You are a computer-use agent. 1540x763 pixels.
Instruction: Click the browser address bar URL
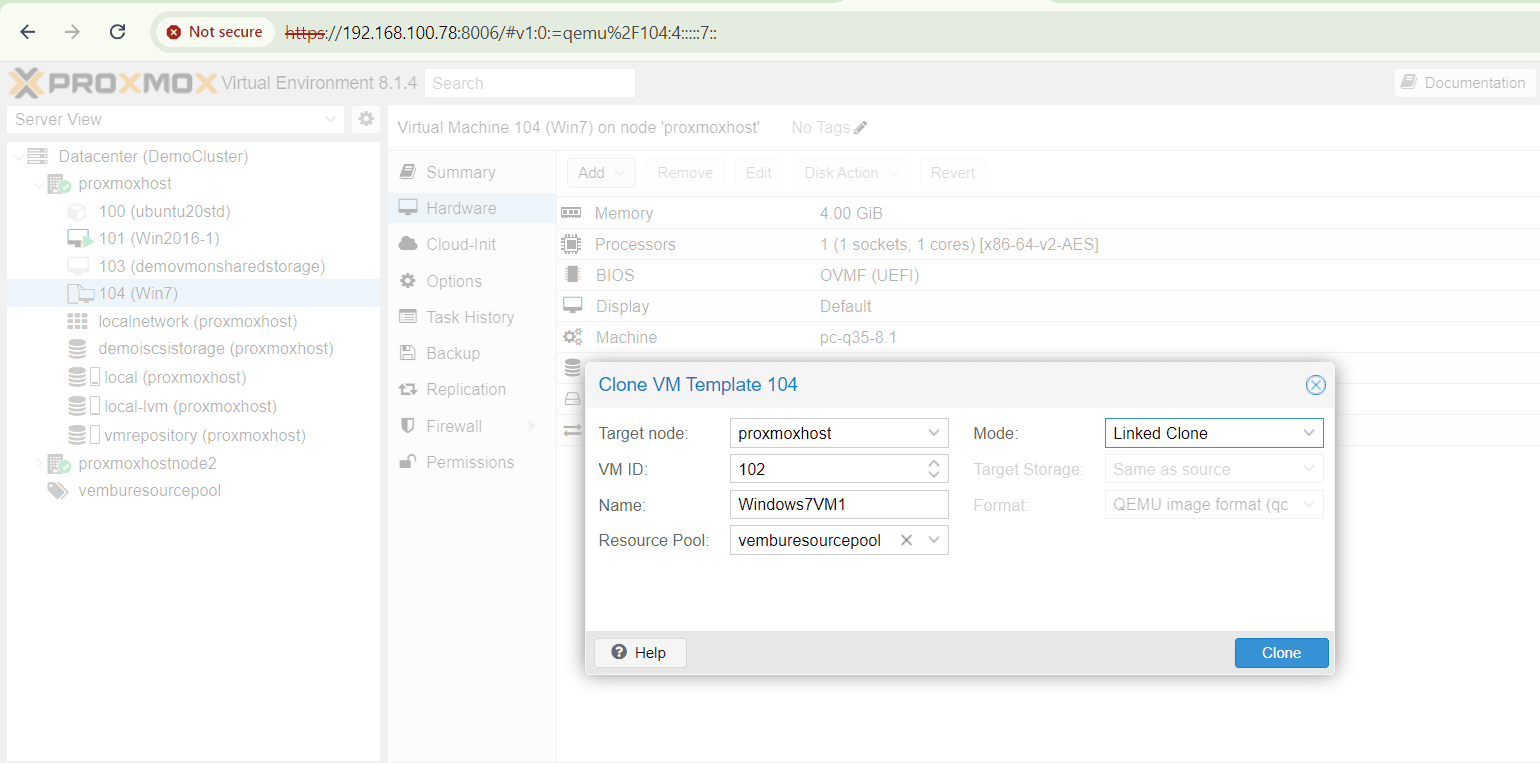coord(501,33)
